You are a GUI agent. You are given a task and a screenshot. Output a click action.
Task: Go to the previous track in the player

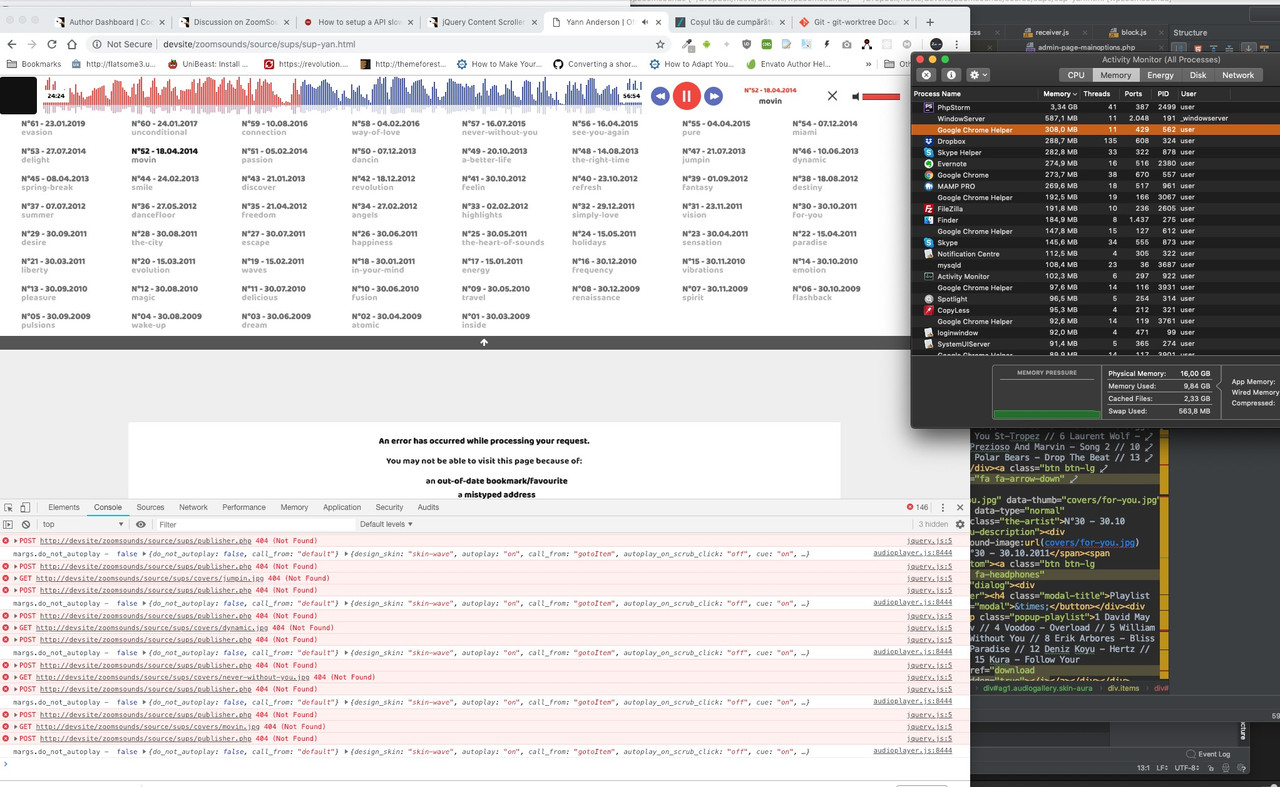[660, 96]
